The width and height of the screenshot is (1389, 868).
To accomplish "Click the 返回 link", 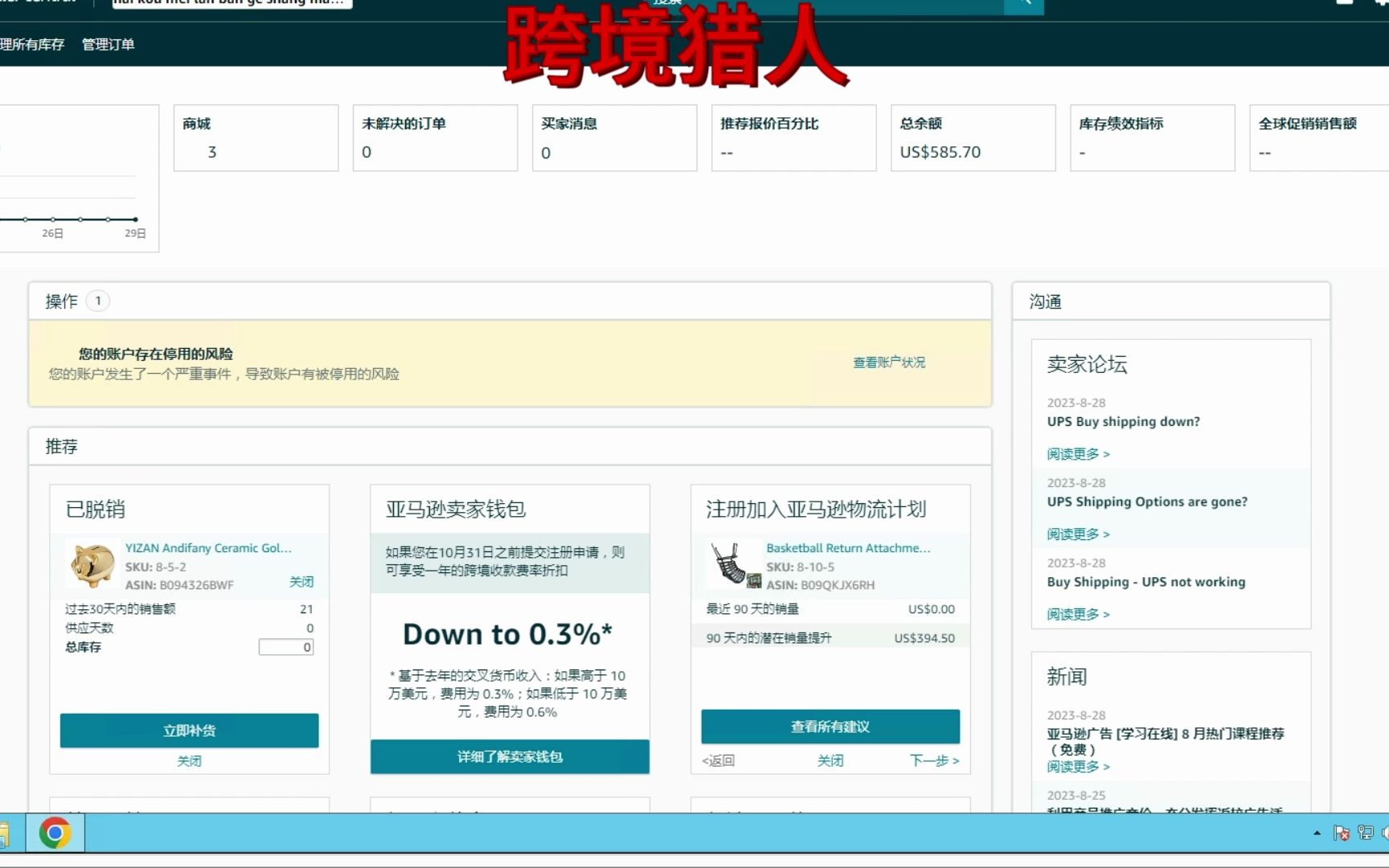I will pyautogui.click(x=719, y=760).
